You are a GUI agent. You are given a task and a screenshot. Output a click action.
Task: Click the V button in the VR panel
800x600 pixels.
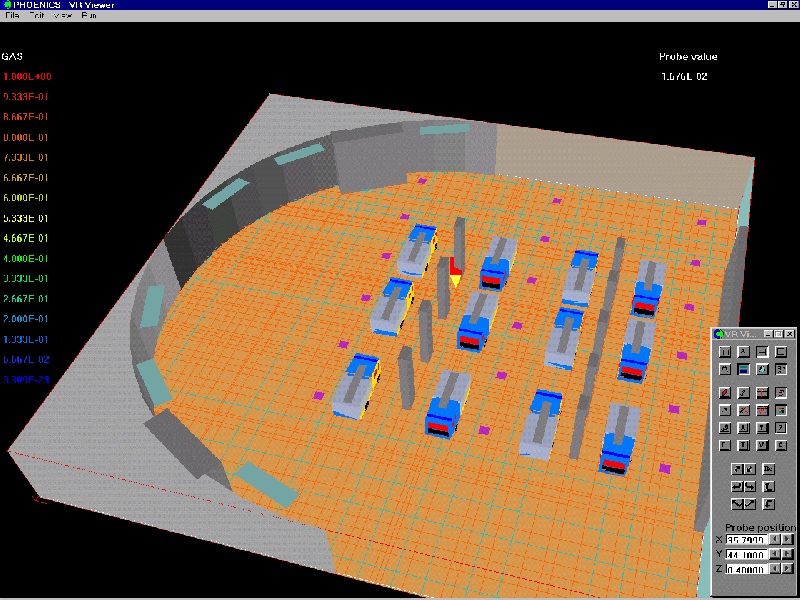pos(762,445)
